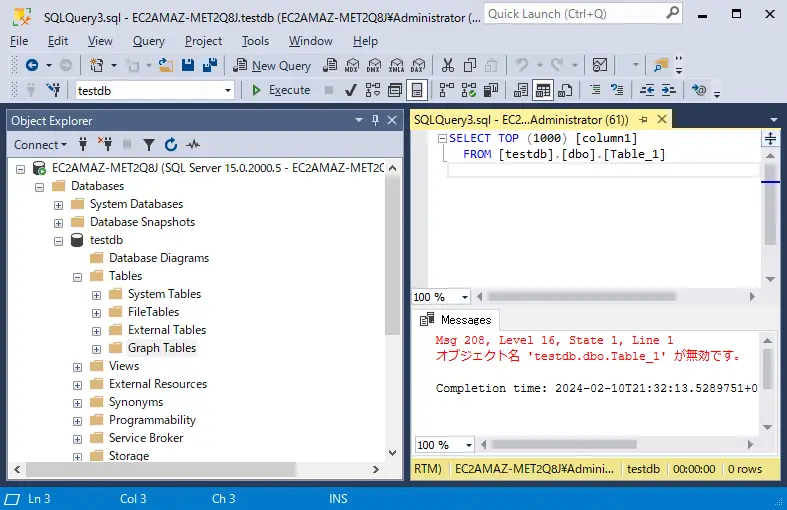Viewport: 787px width, 510px height.
Task: Open new DMX query
Action: point(374,65)
